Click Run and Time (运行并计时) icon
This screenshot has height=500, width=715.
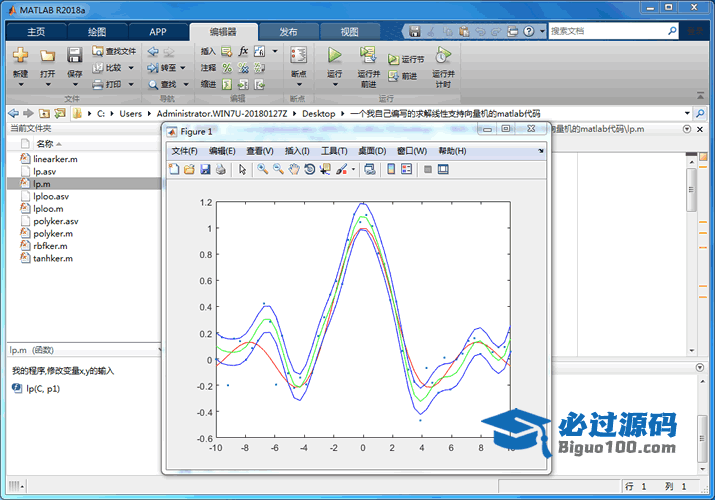[443, 55]
